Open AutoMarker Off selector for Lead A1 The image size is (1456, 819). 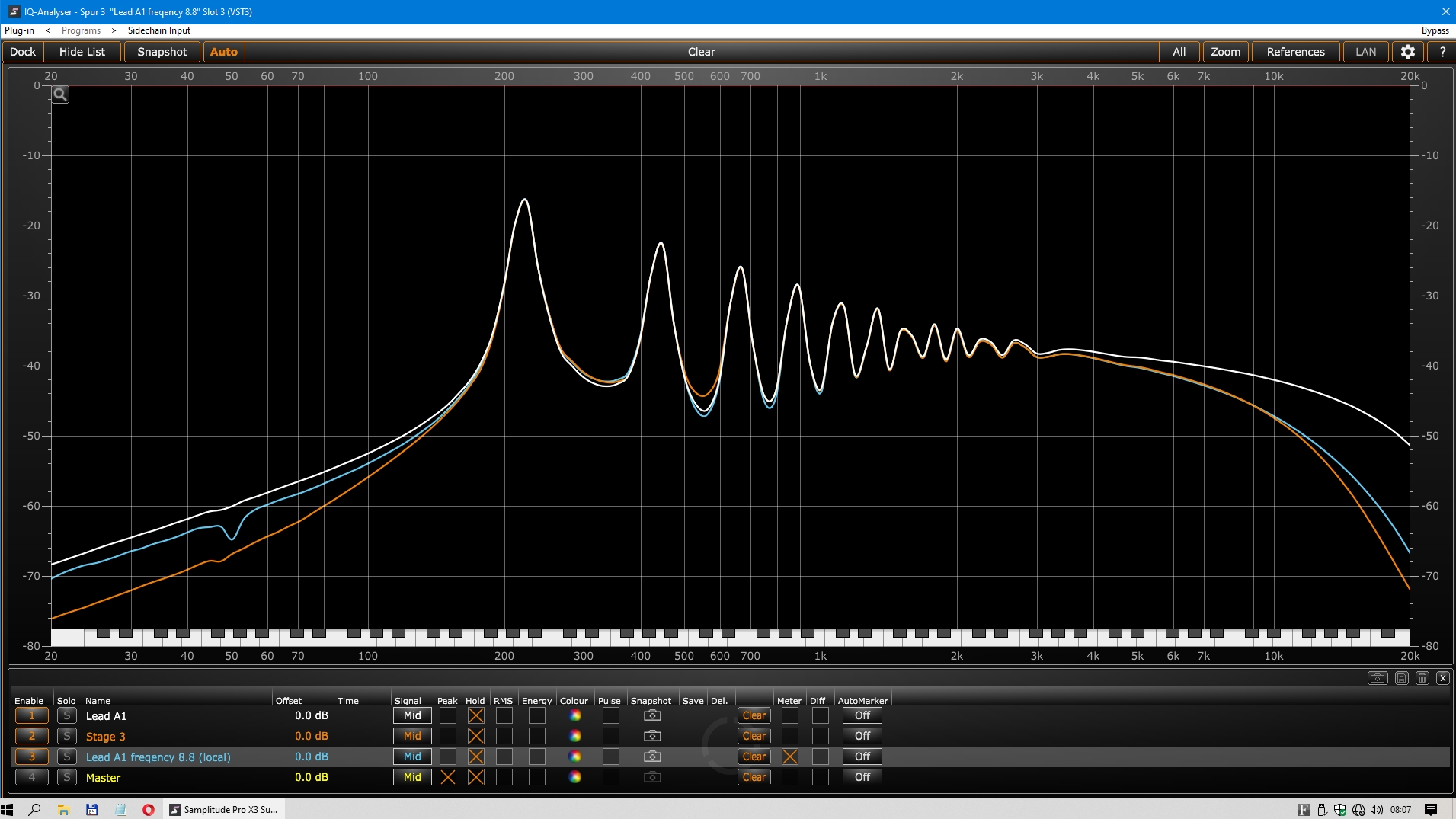pyautogui.click(x=862, y=715)
